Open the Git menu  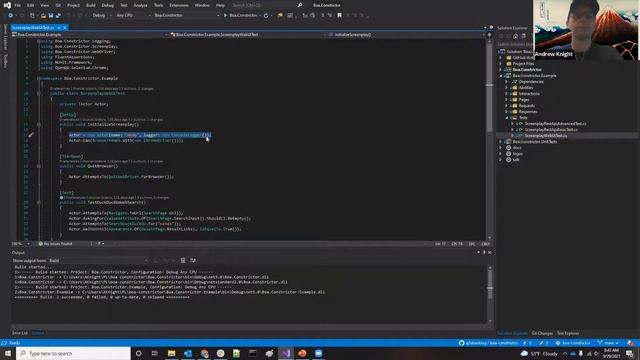[58, 5]
